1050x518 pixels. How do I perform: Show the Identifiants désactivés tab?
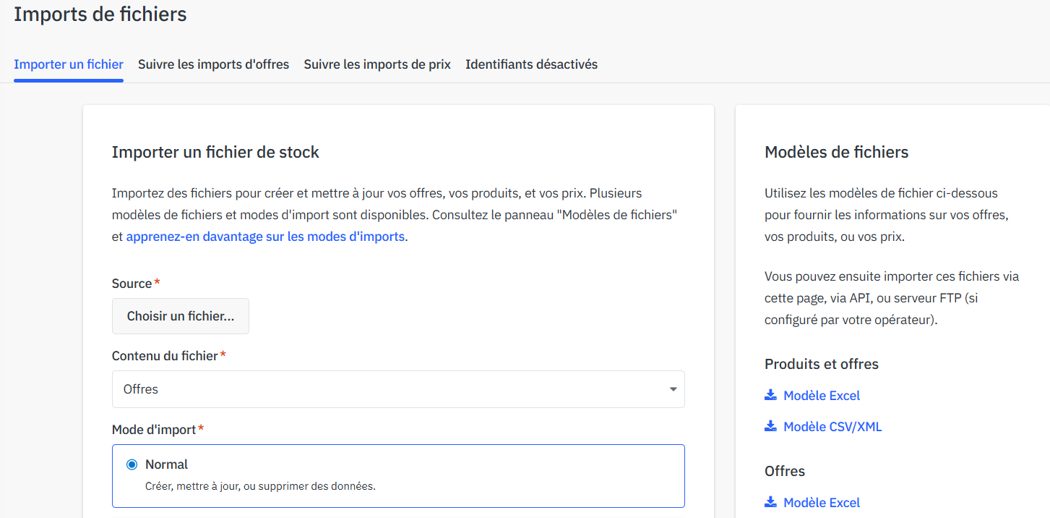point(531,64)
